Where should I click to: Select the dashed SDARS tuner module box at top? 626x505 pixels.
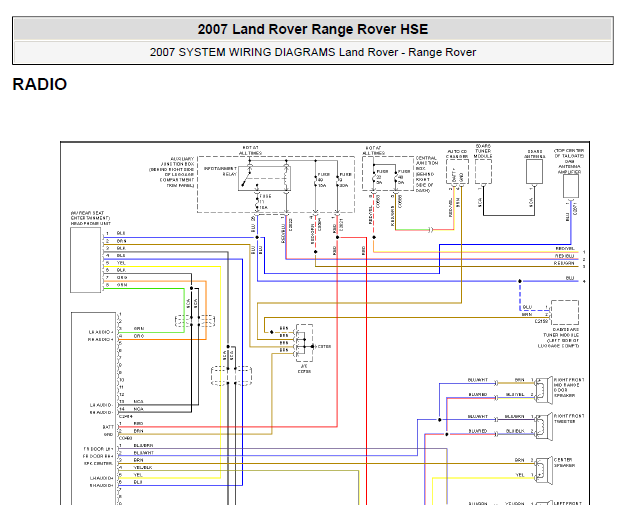tap(483, 172)
